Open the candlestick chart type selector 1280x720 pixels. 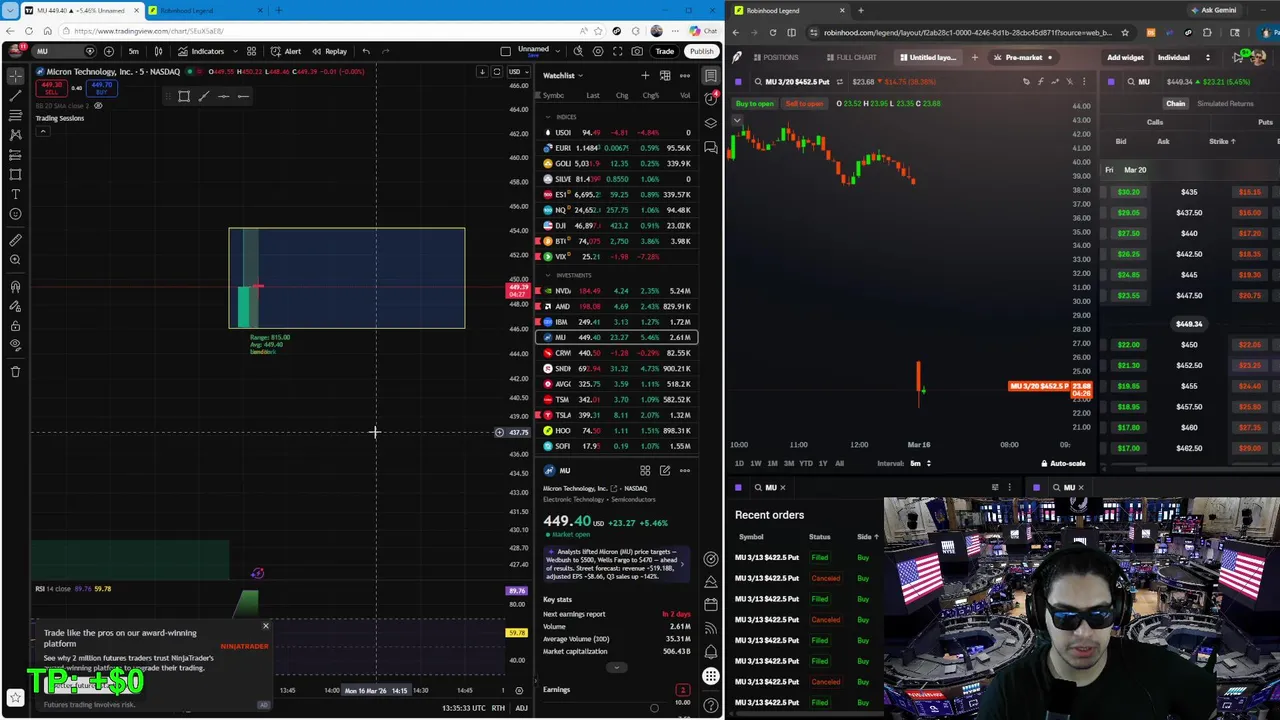(x=158, y=51)
